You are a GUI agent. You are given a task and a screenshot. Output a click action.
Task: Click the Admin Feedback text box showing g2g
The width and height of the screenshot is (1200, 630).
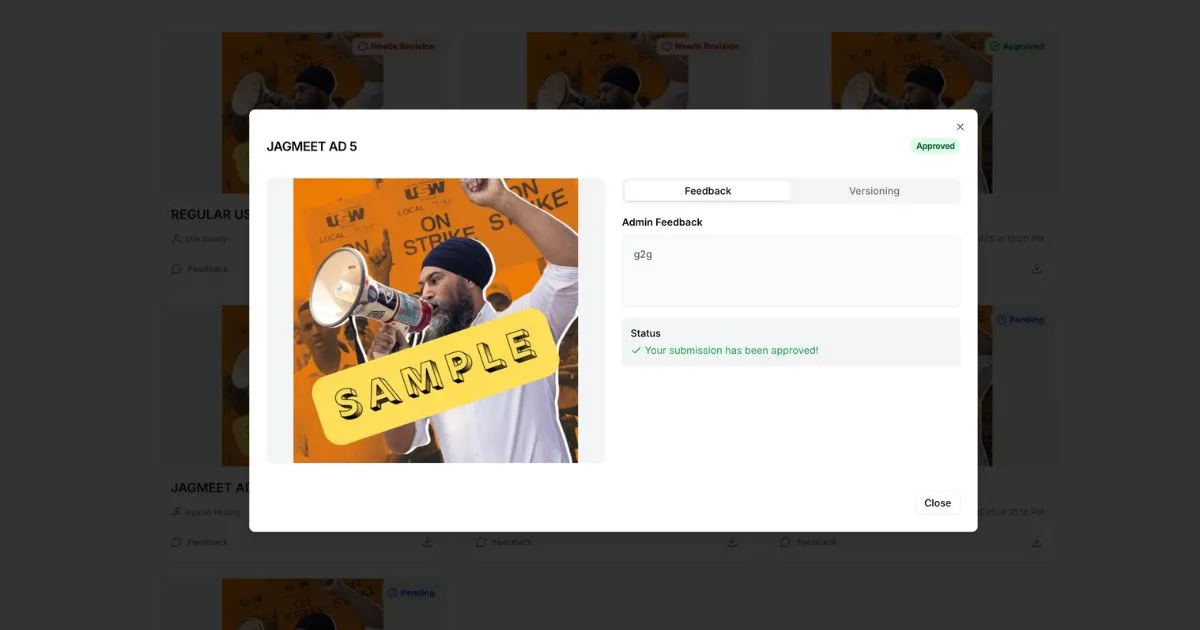(x=791, y=271)
